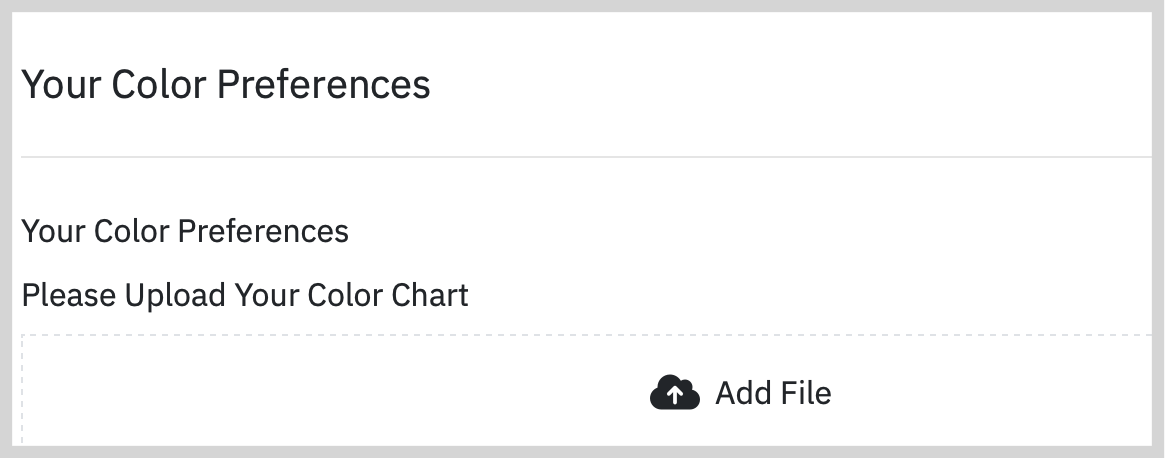Click the word "Preferences" in large heading
The height and width of the screenshot is (458, 1165).
(x=324, y=84)
